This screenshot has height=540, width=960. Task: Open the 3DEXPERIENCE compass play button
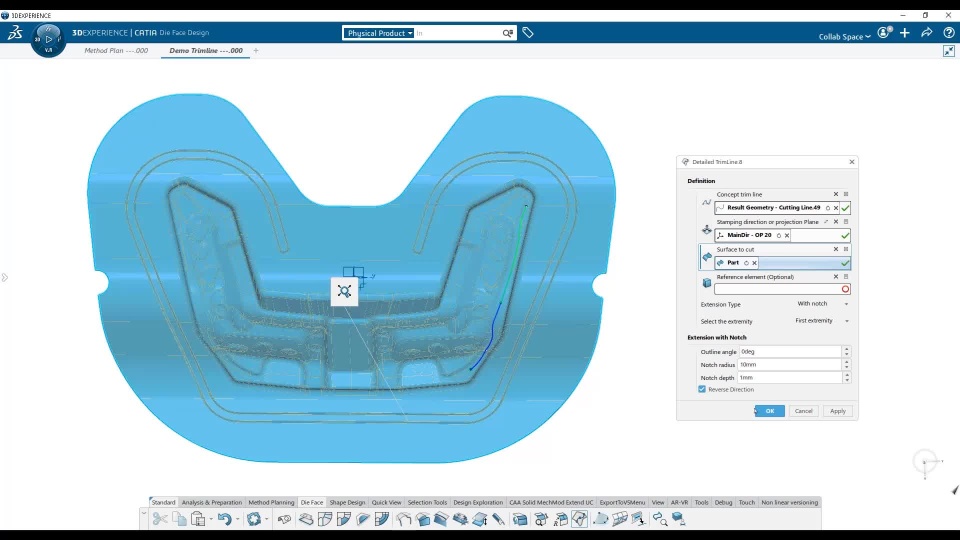(48, 39)
